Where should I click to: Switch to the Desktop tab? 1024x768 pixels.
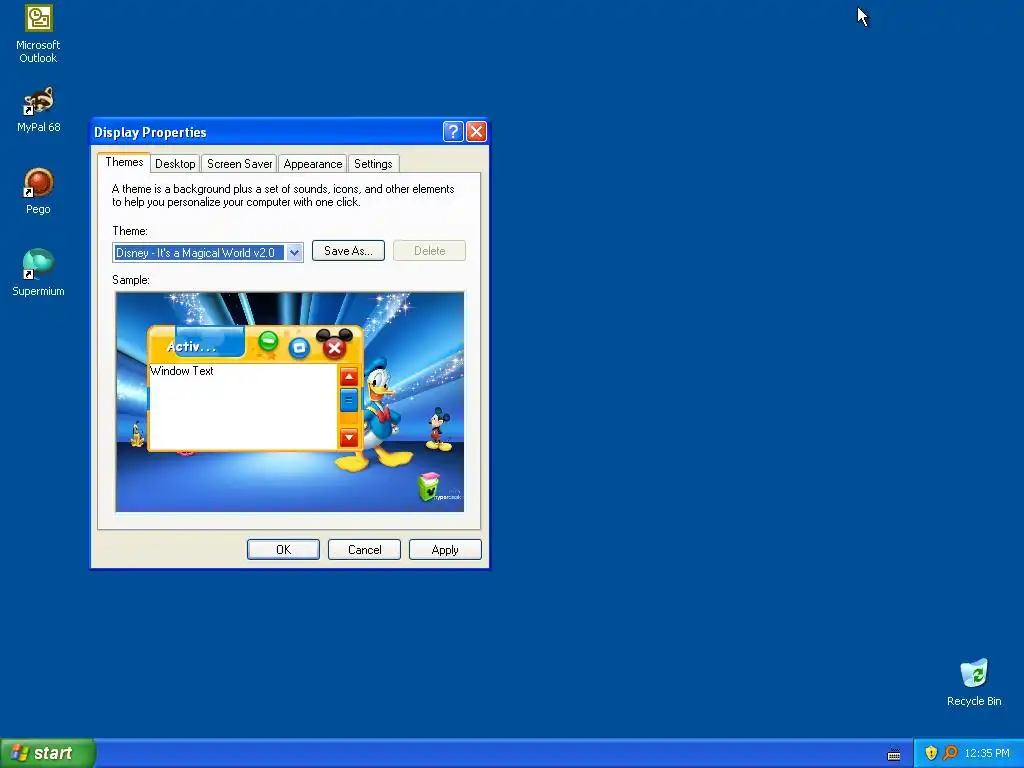coord(175,164)
